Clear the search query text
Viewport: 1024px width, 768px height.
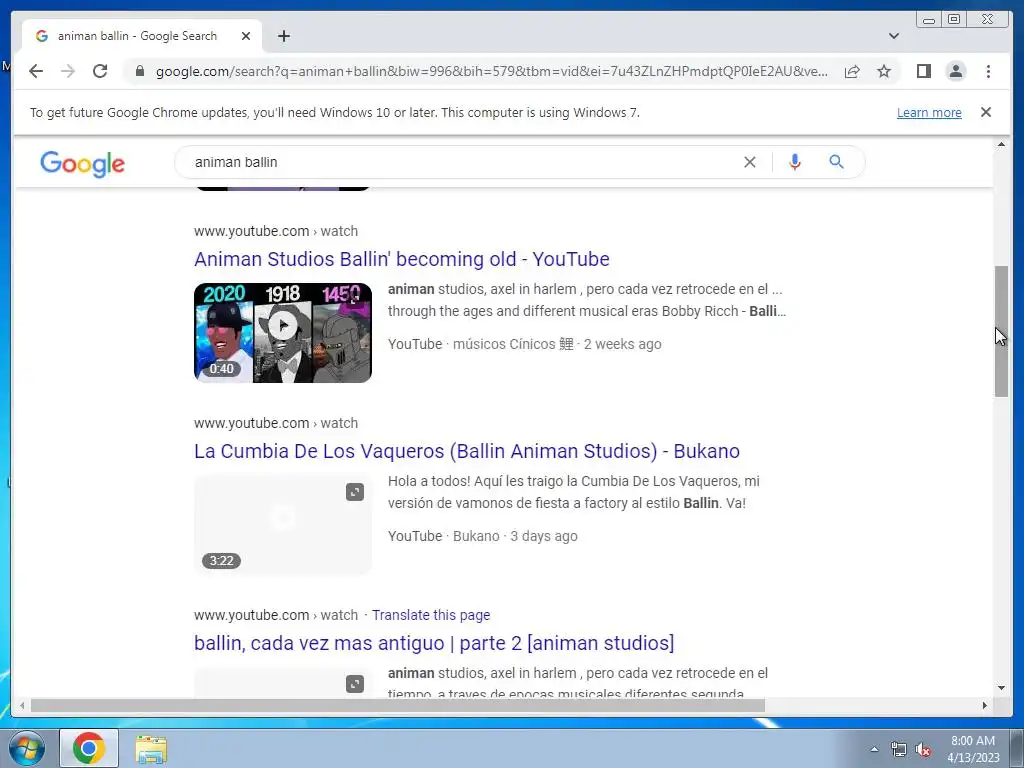click(750, 162)
